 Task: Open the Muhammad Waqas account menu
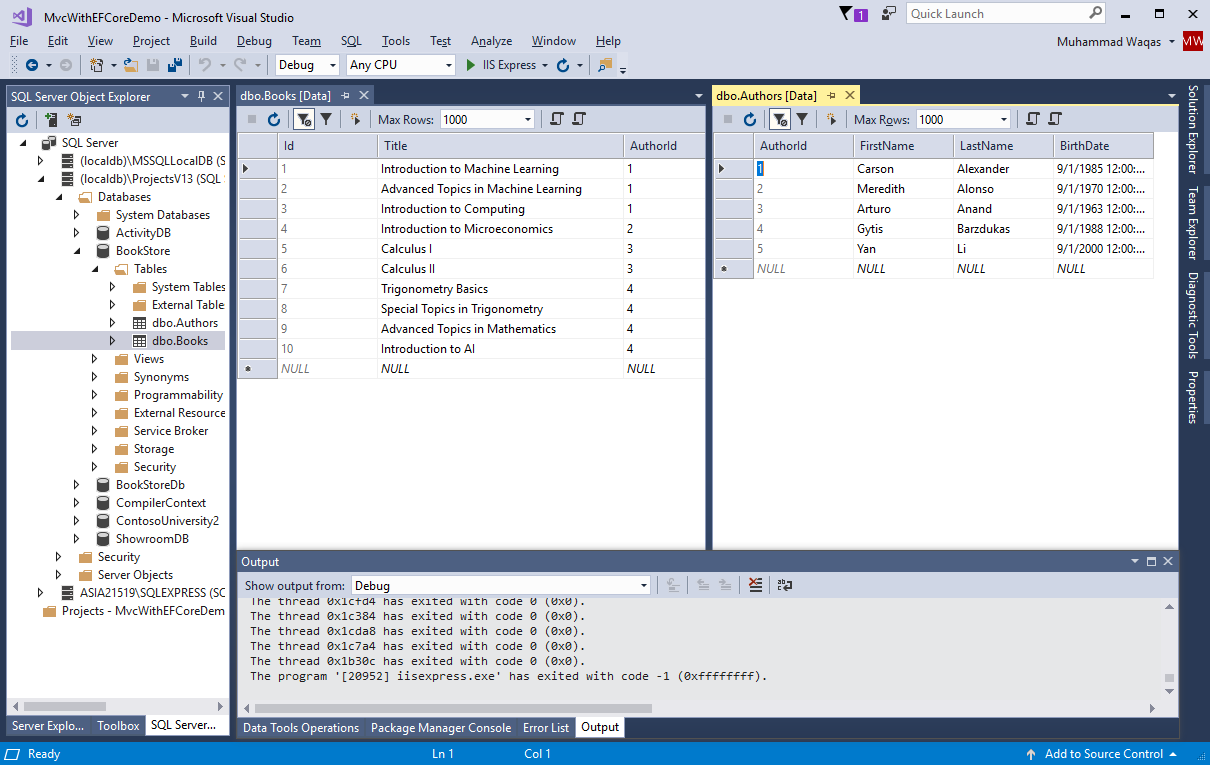coord(1116,41)
